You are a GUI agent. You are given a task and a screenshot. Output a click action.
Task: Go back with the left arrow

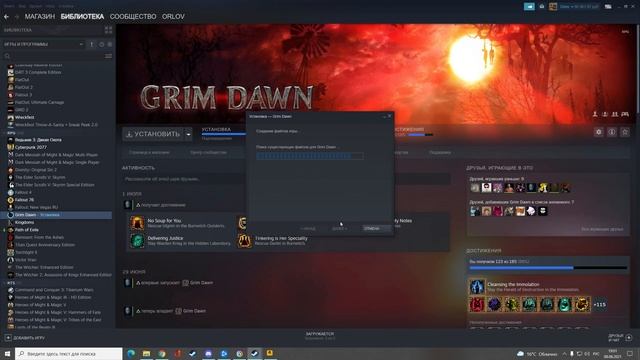coord(7,17)
